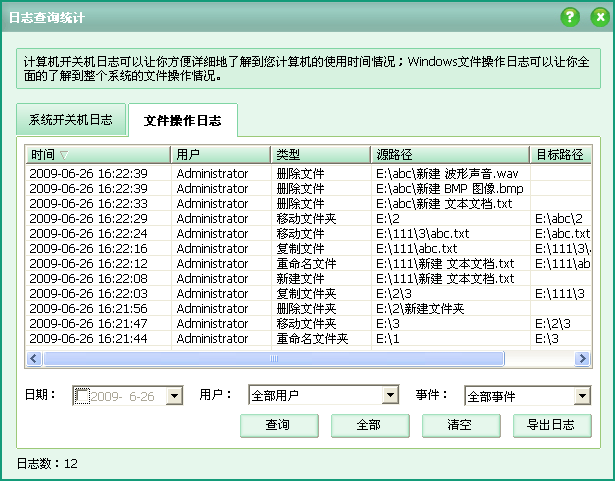
Task: Select the 重命名文件 row at 16:22:12
Action: click(x=300, y=263)
